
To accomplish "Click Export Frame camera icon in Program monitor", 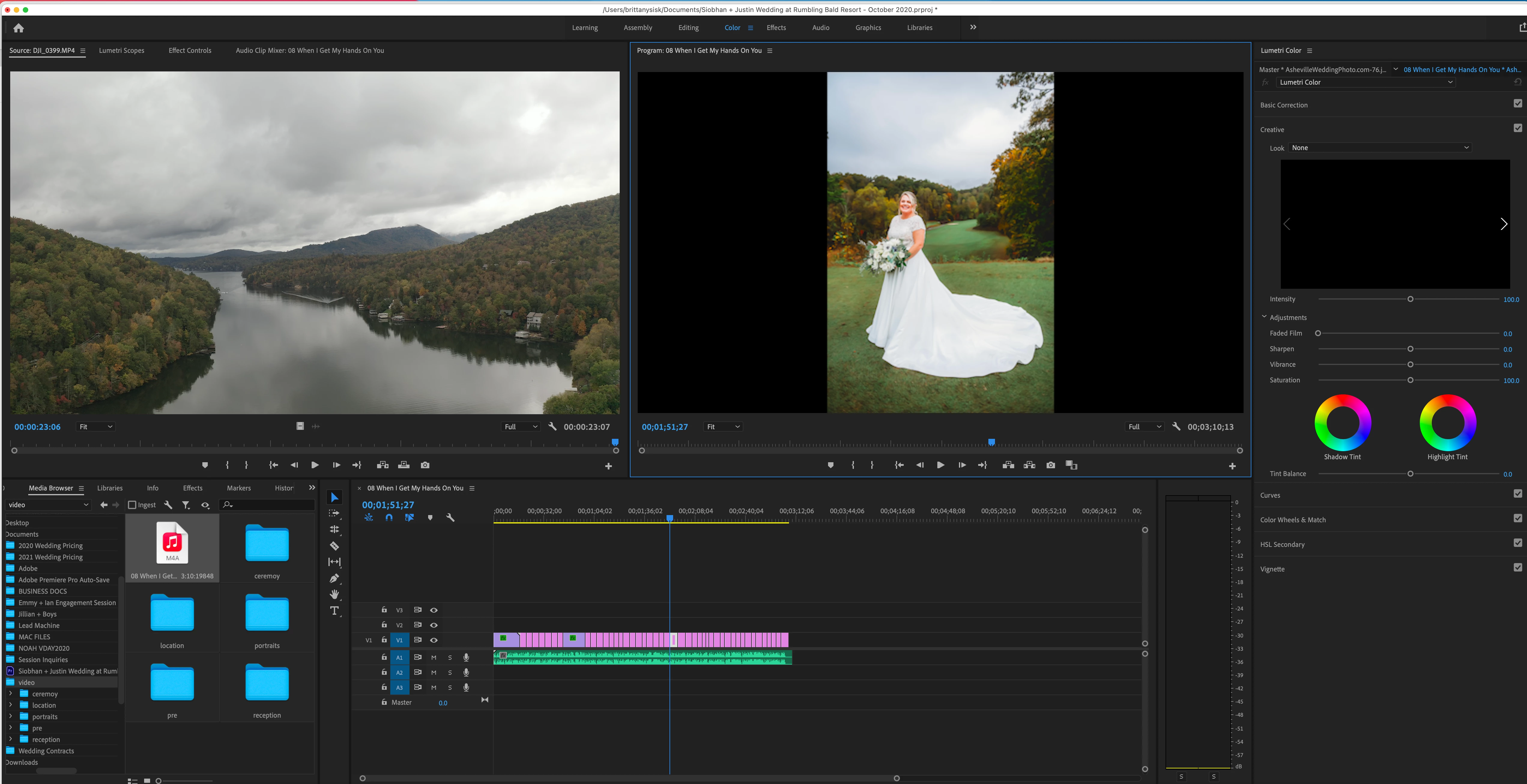I will point(1051,465).
